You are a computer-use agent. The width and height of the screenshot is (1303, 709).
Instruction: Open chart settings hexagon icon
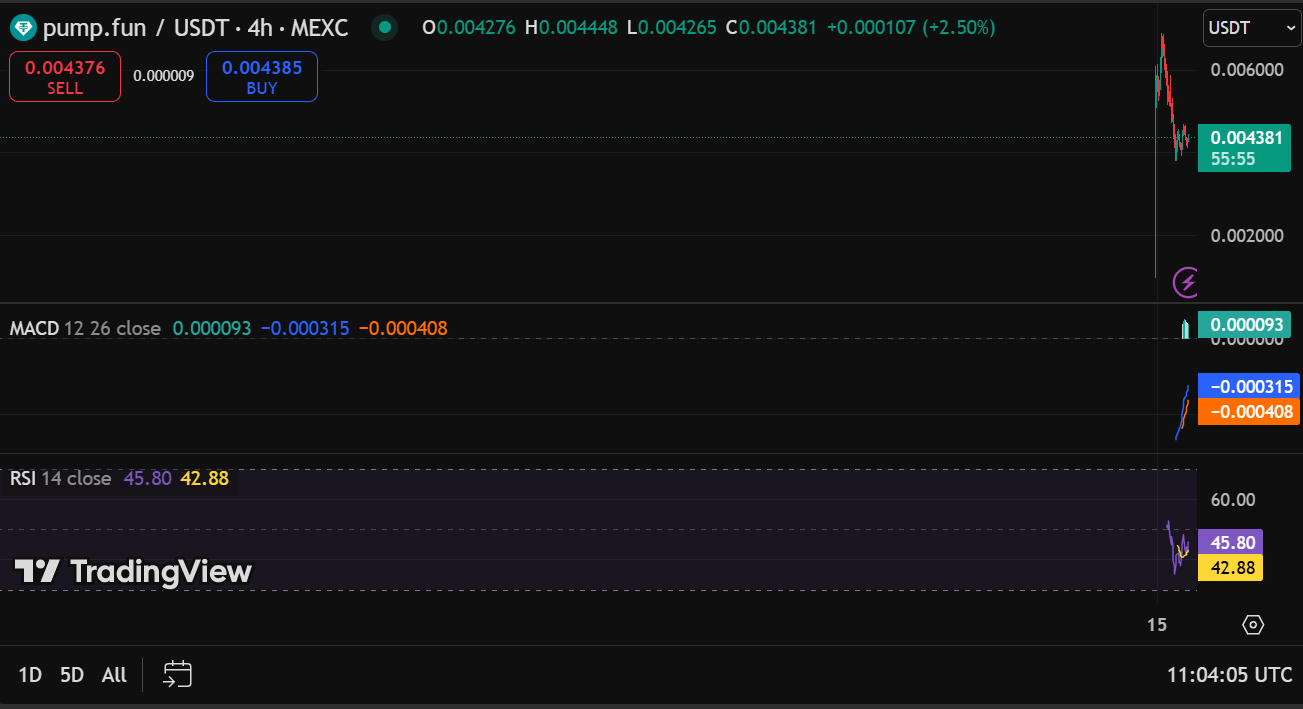(x=1253, y=625)
